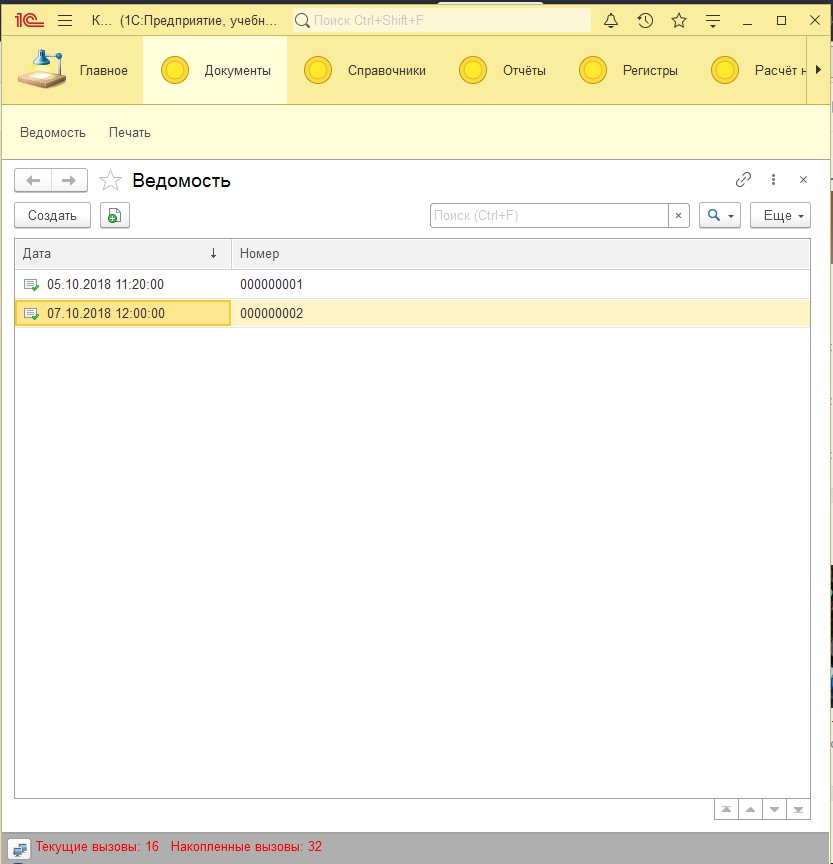Select row dated 05.10.2018 11:20:00
833x864 pixels.
pyautogui.click(x=412, y=284)
